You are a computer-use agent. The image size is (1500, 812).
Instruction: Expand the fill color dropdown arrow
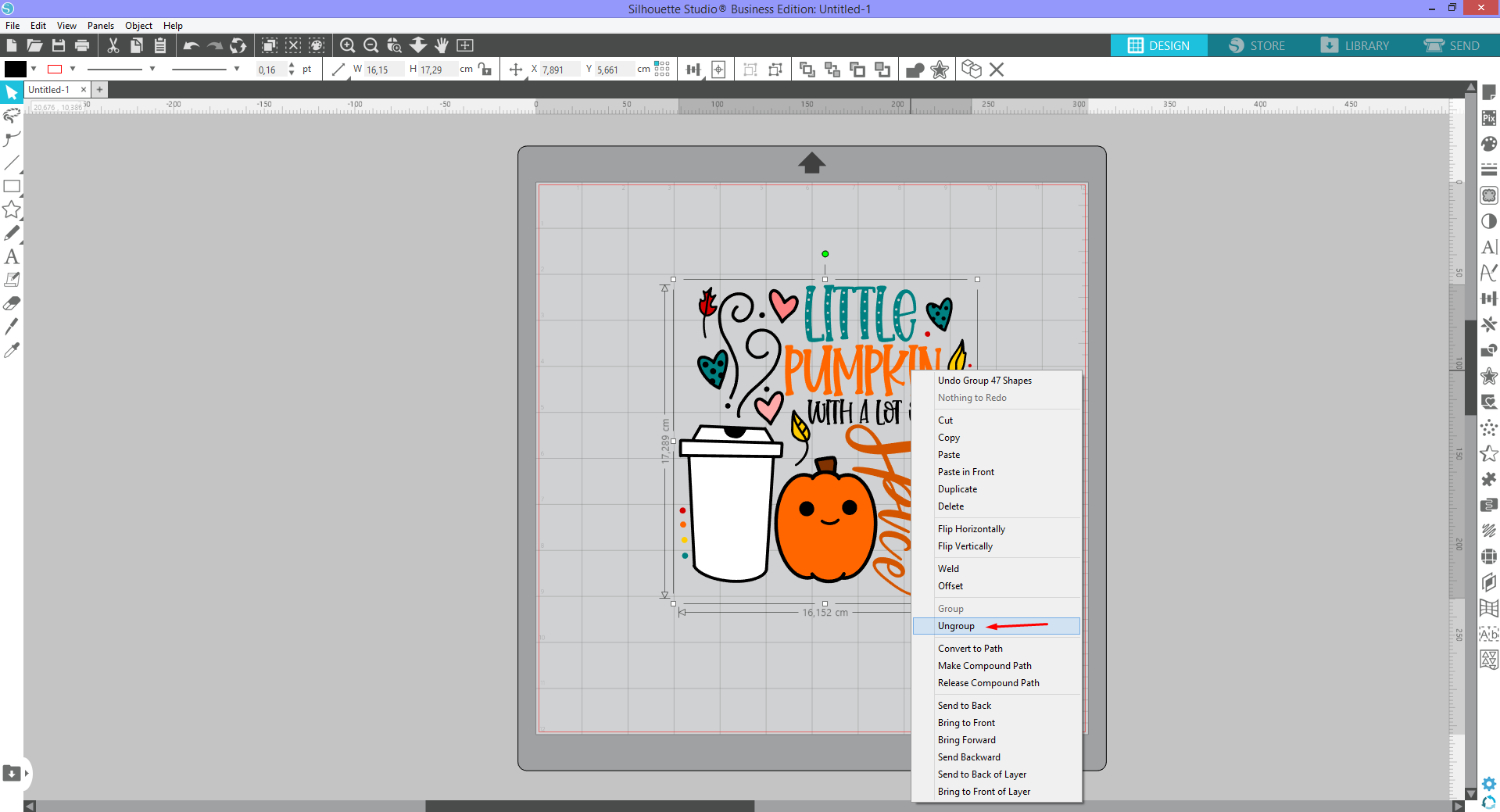pyautogui.click(x=33, y=69)
